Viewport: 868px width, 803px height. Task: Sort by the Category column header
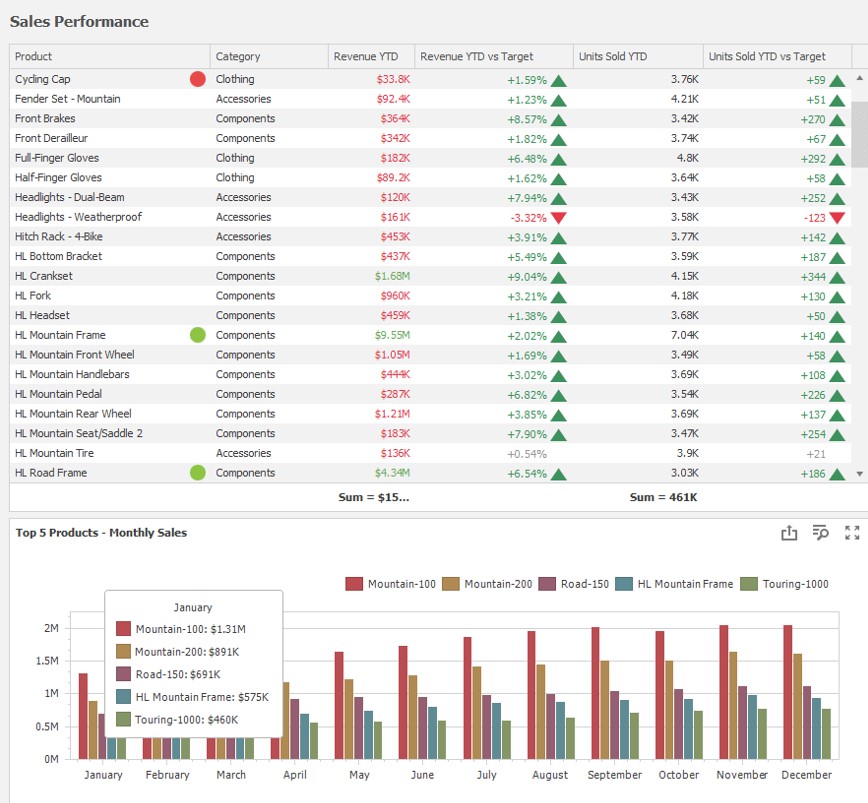click(x=268, y=57)
